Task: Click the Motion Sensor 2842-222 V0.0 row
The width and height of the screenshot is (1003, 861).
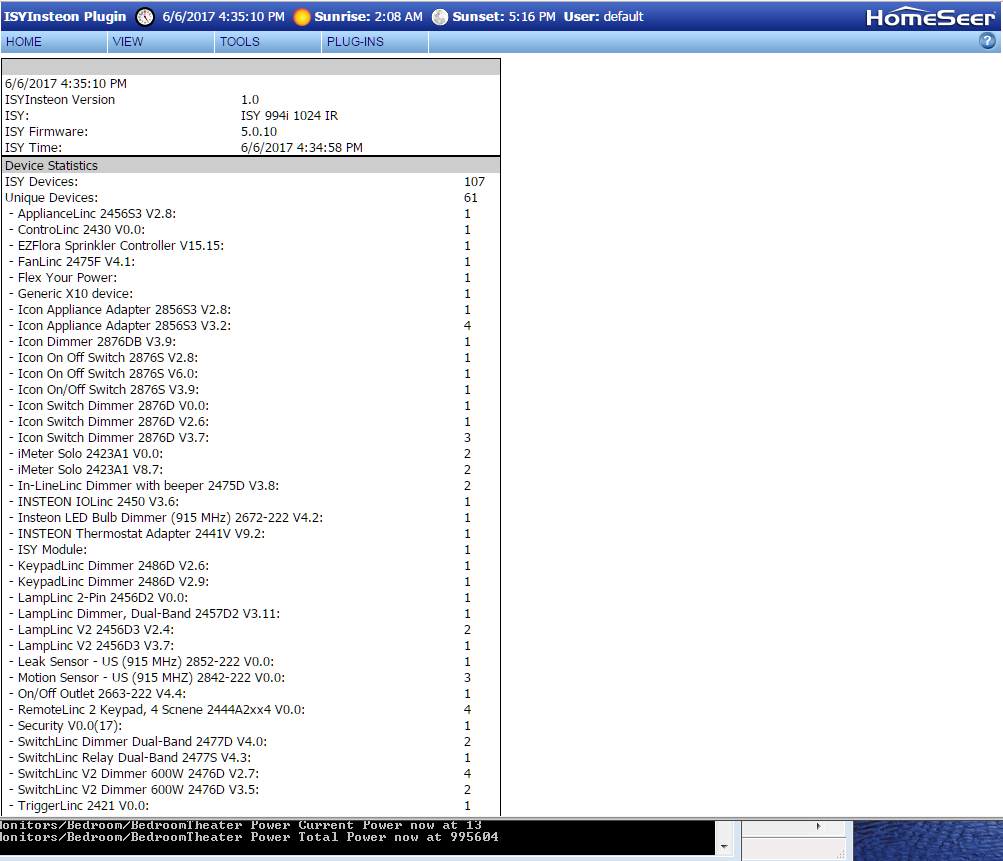Action: 251,677
